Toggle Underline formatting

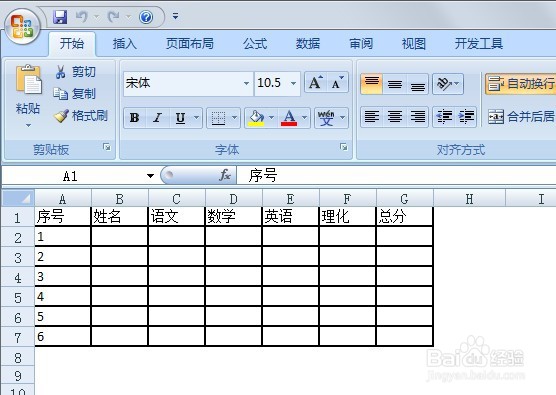click(180, 118)
